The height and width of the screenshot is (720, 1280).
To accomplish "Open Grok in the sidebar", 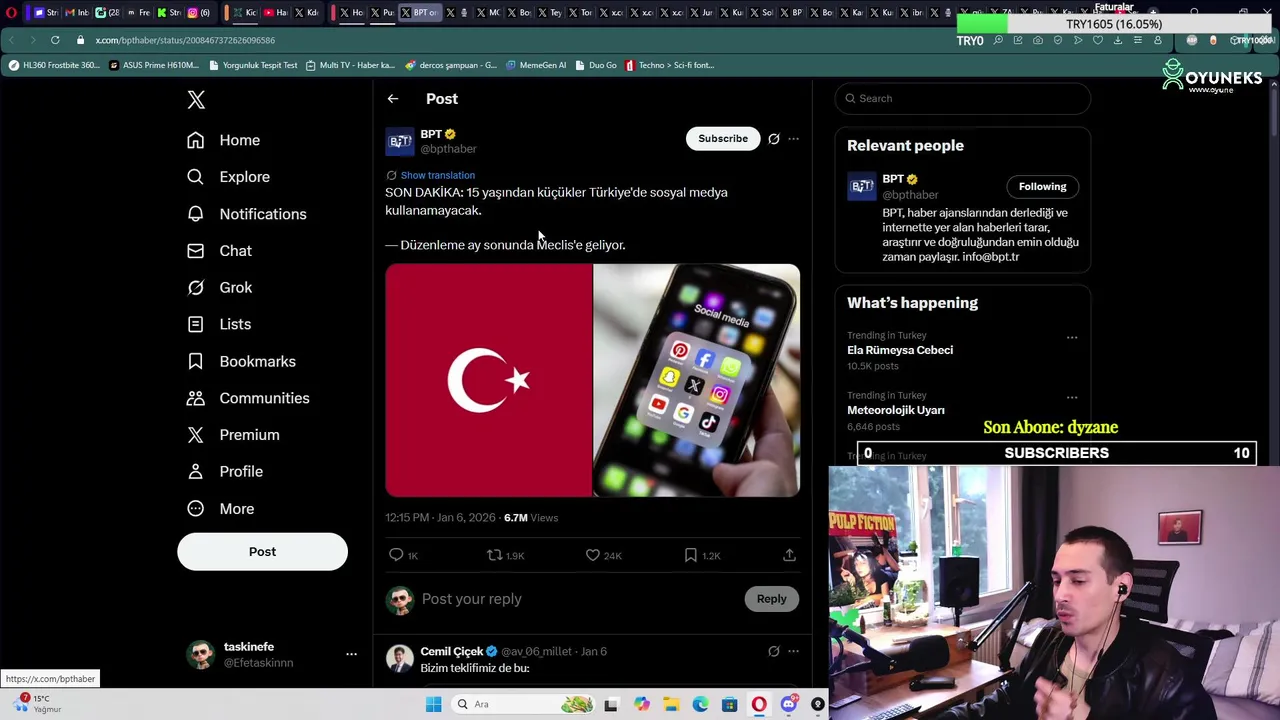I will click(219, 288).
